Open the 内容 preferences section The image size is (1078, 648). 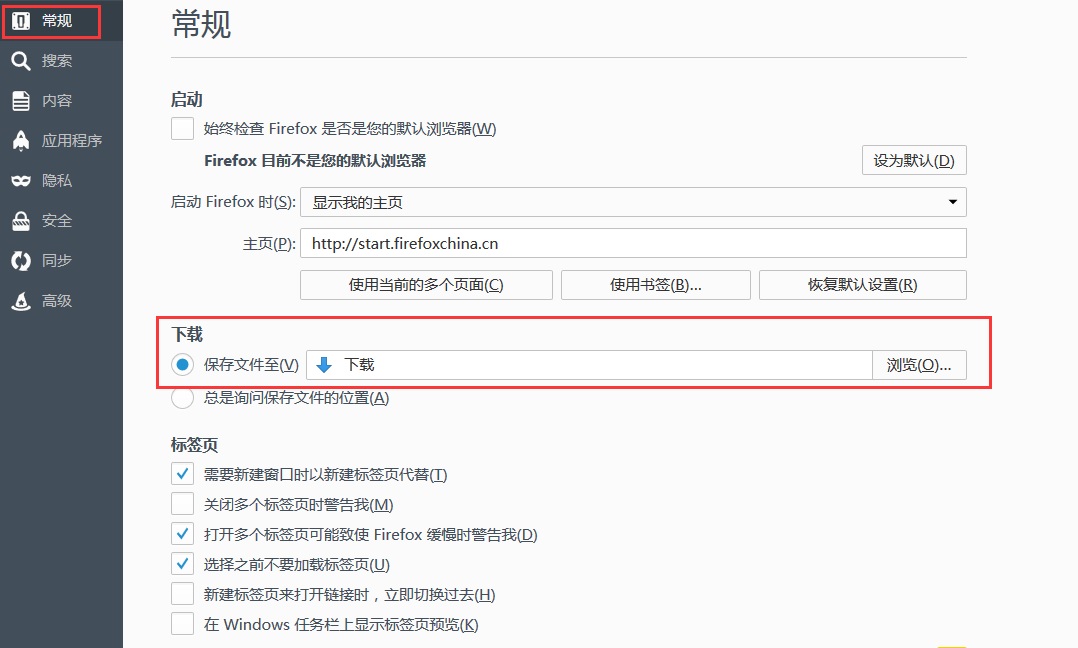[61, 100]
